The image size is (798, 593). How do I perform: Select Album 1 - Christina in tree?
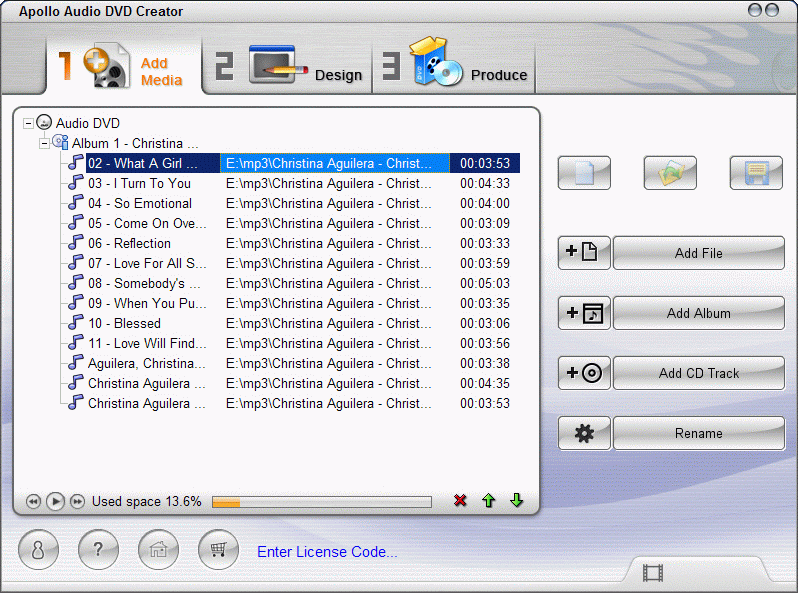point(135,144)
